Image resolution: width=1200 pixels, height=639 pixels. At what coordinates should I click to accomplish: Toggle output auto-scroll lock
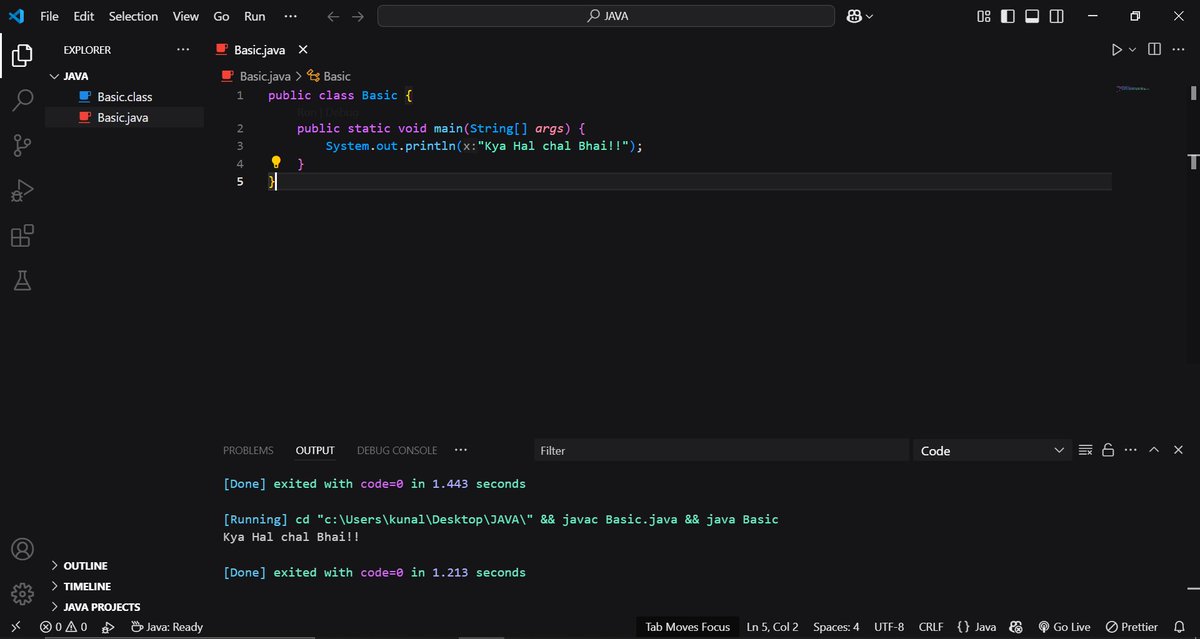click(1108, 451)
